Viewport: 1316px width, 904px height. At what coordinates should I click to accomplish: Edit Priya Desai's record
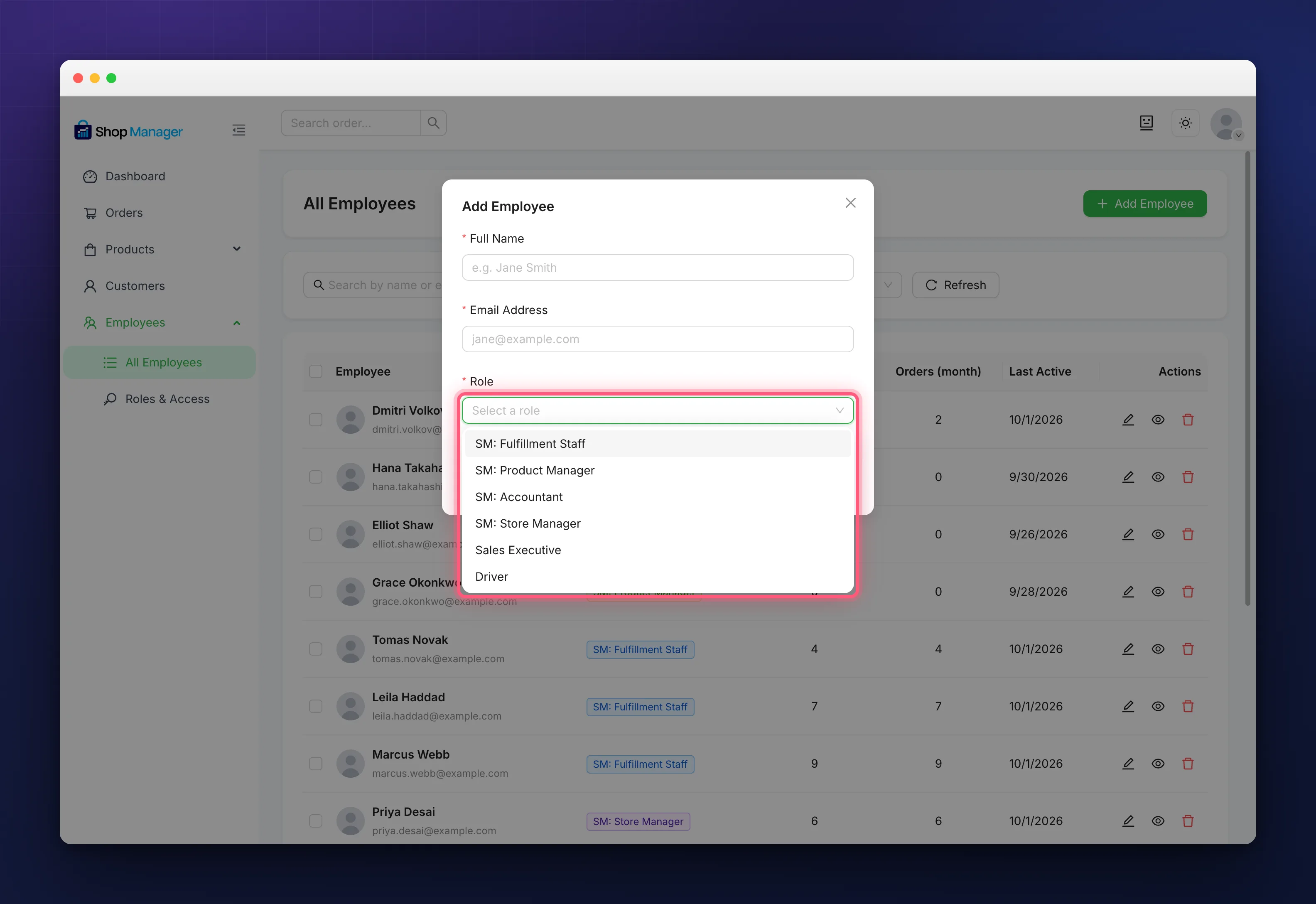(x=1128, y=821)
